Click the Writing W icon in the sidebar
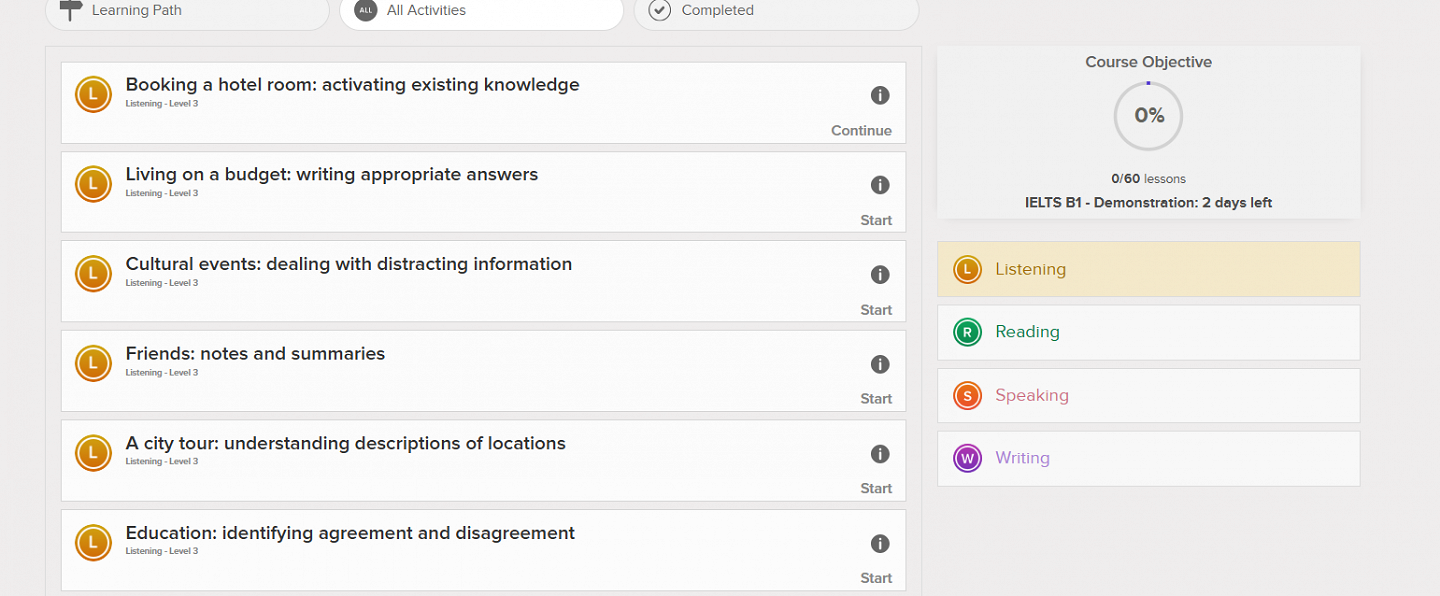Screen dimensions: 1440x596 click(x=967, y=458)
